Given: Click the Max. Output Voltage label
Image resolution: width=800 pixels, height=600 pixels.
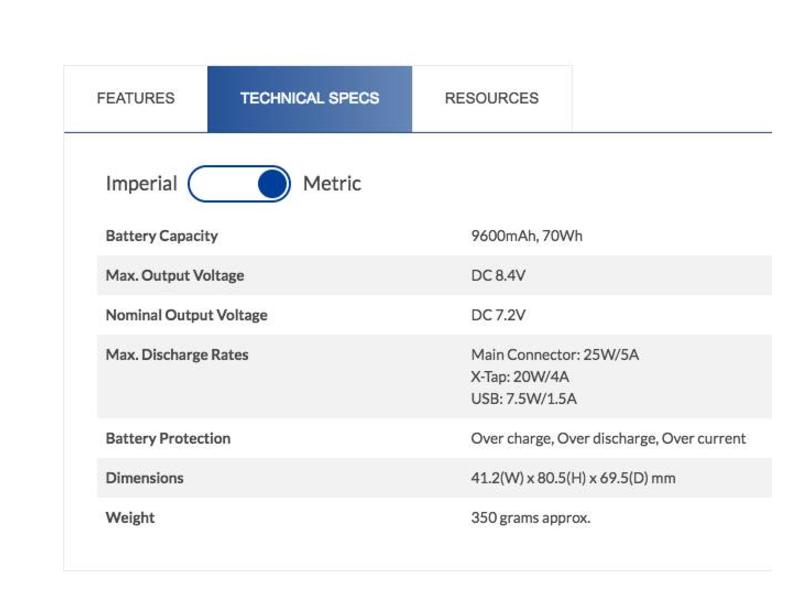Looking at the screenshot, I should [x=174, y=276].
